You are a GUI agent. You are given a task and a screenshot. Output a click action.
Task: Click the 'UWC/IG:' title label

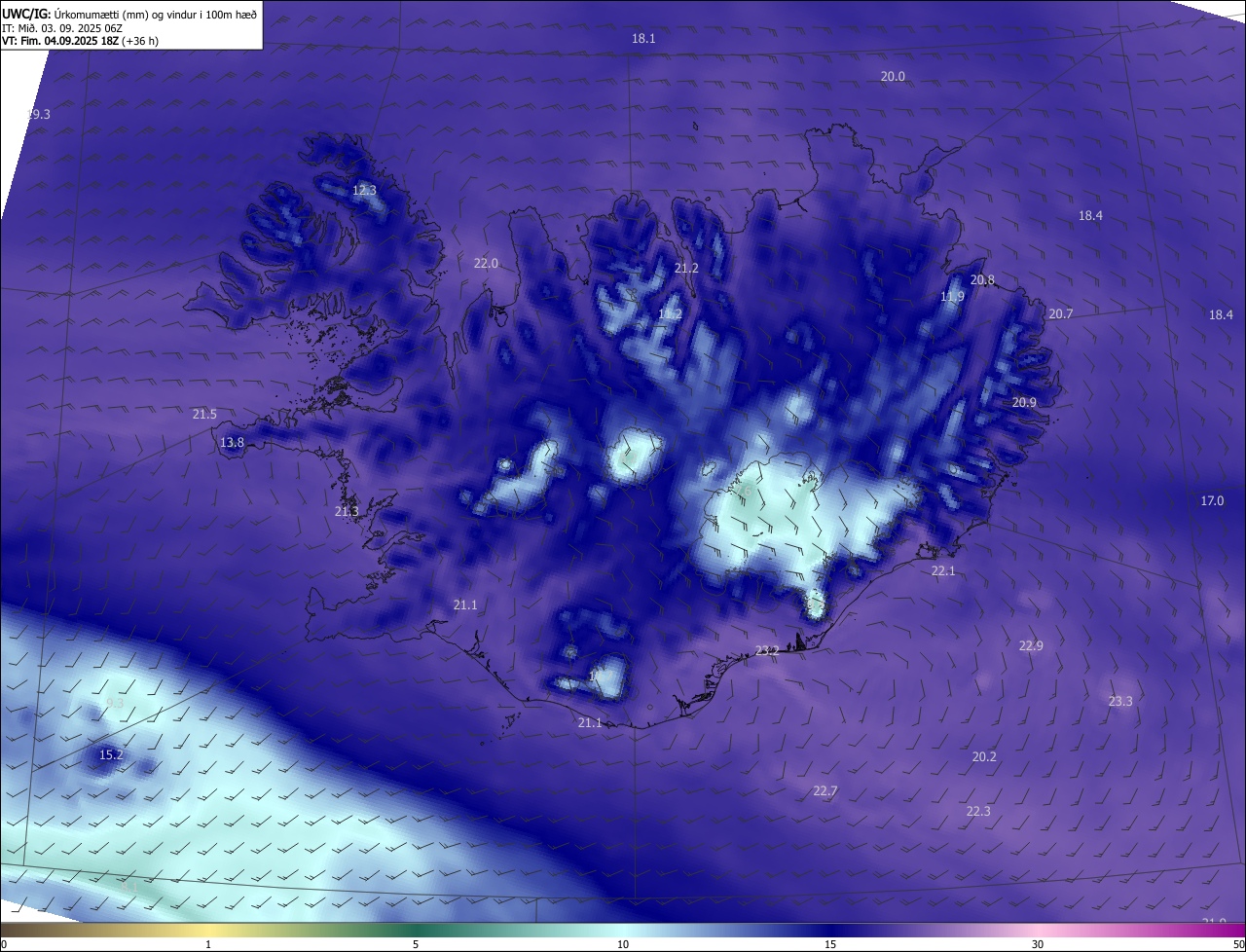tap(26, 15)
